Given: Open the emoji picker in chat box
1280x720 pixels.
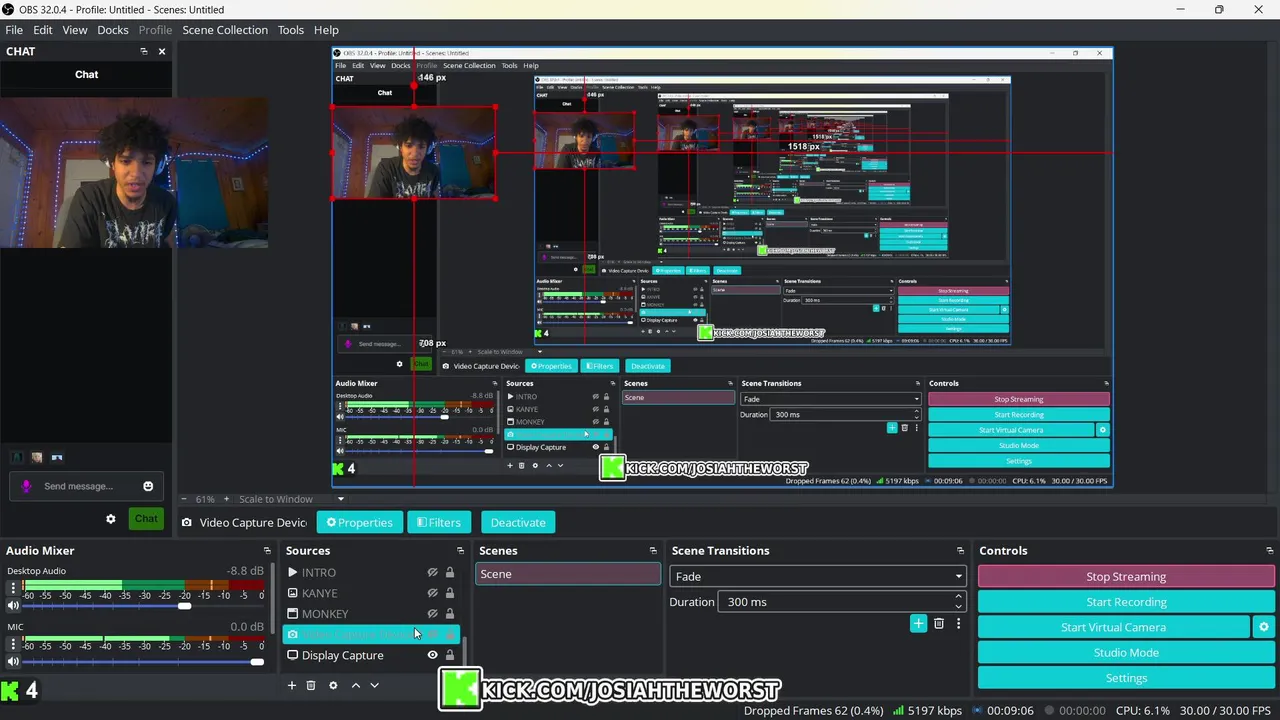Looking at the screenshot, I should point(148,486).
